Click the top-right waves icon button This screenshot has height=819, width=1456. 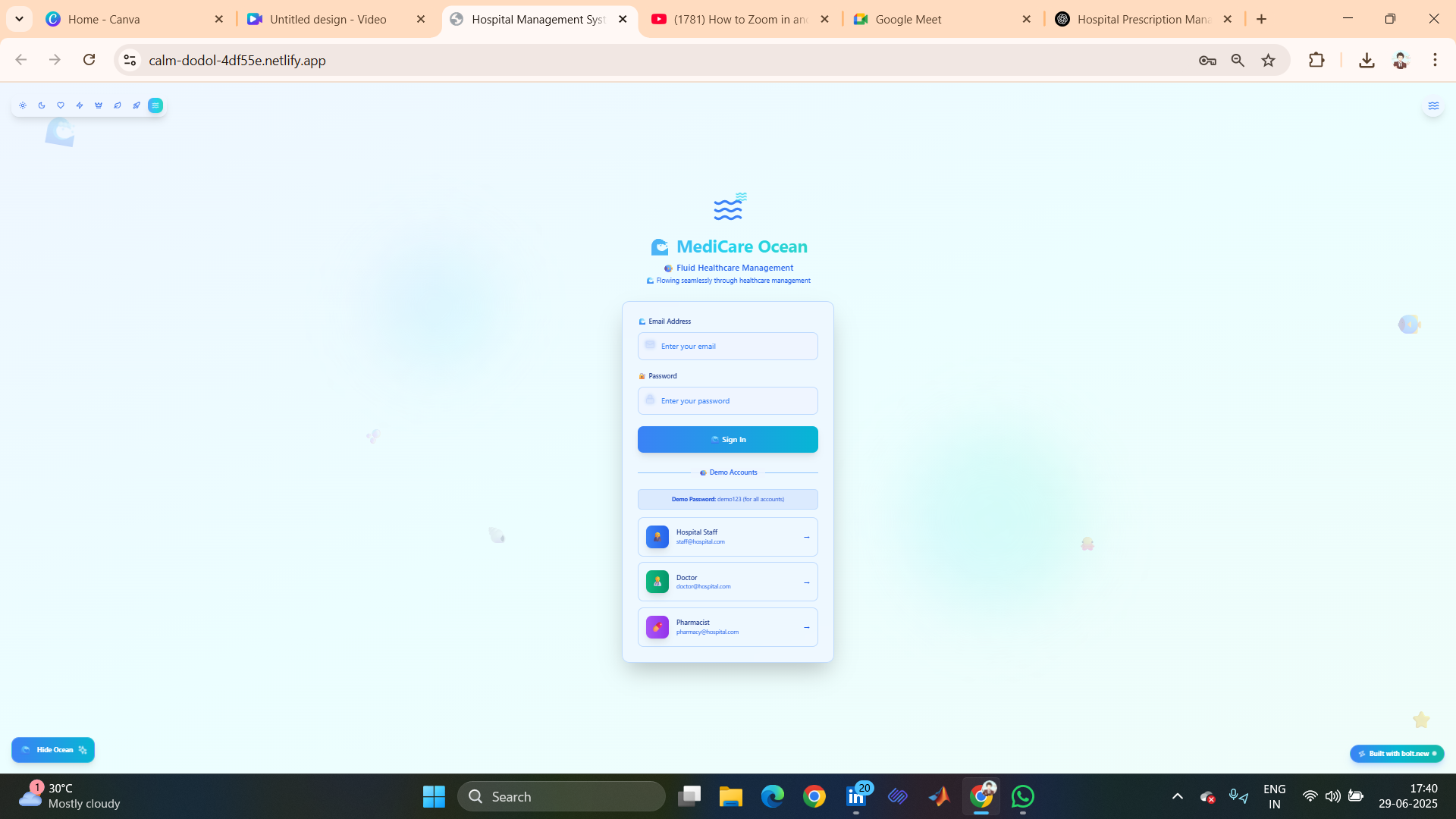(1432, 106)
